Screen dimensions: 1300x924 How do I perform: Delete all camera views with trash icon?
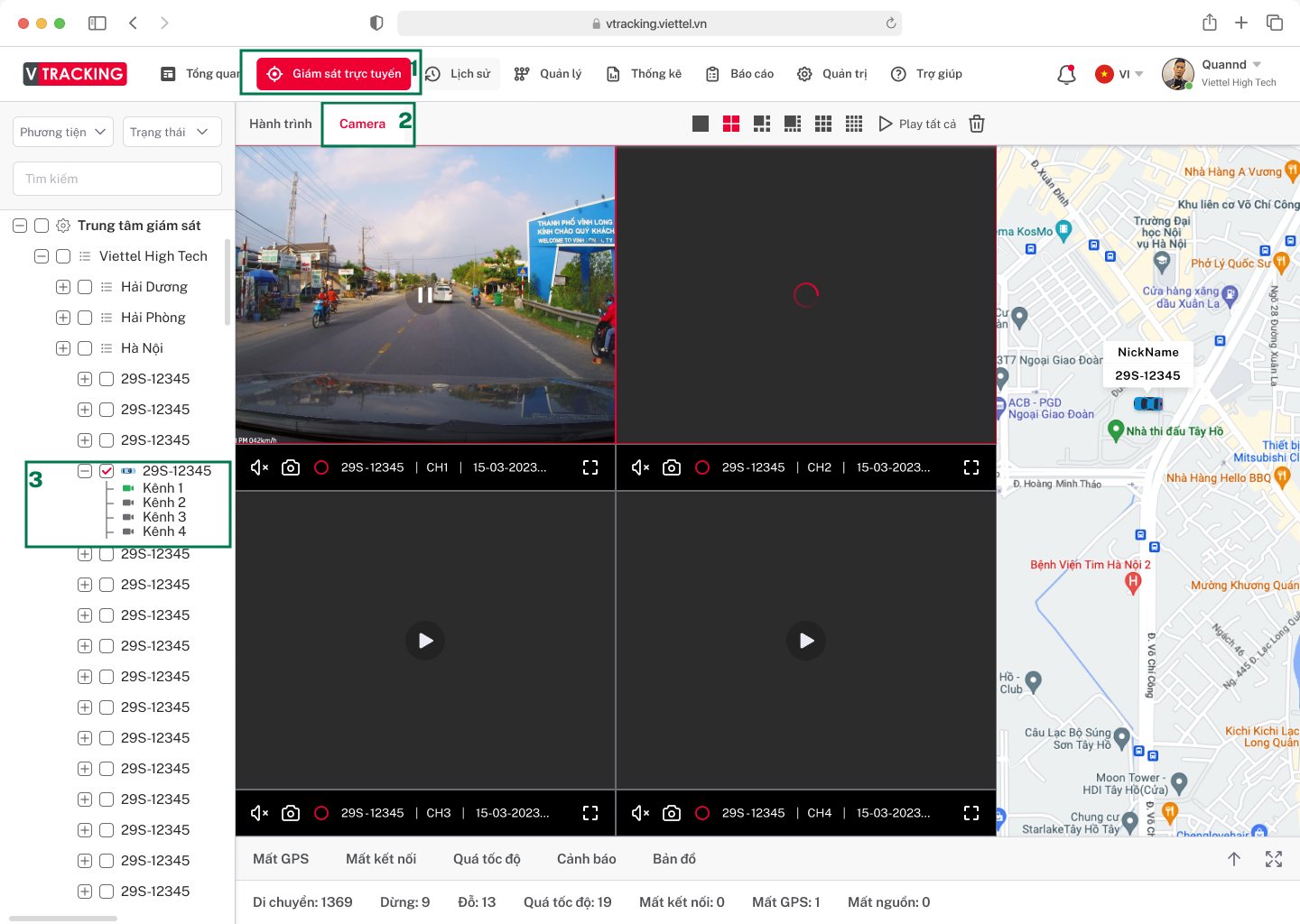click(977, 124)
